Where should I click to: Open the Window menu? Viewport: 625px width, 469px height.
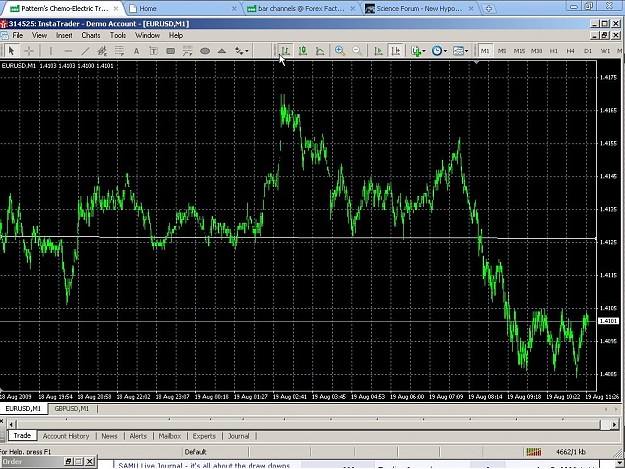147,35
